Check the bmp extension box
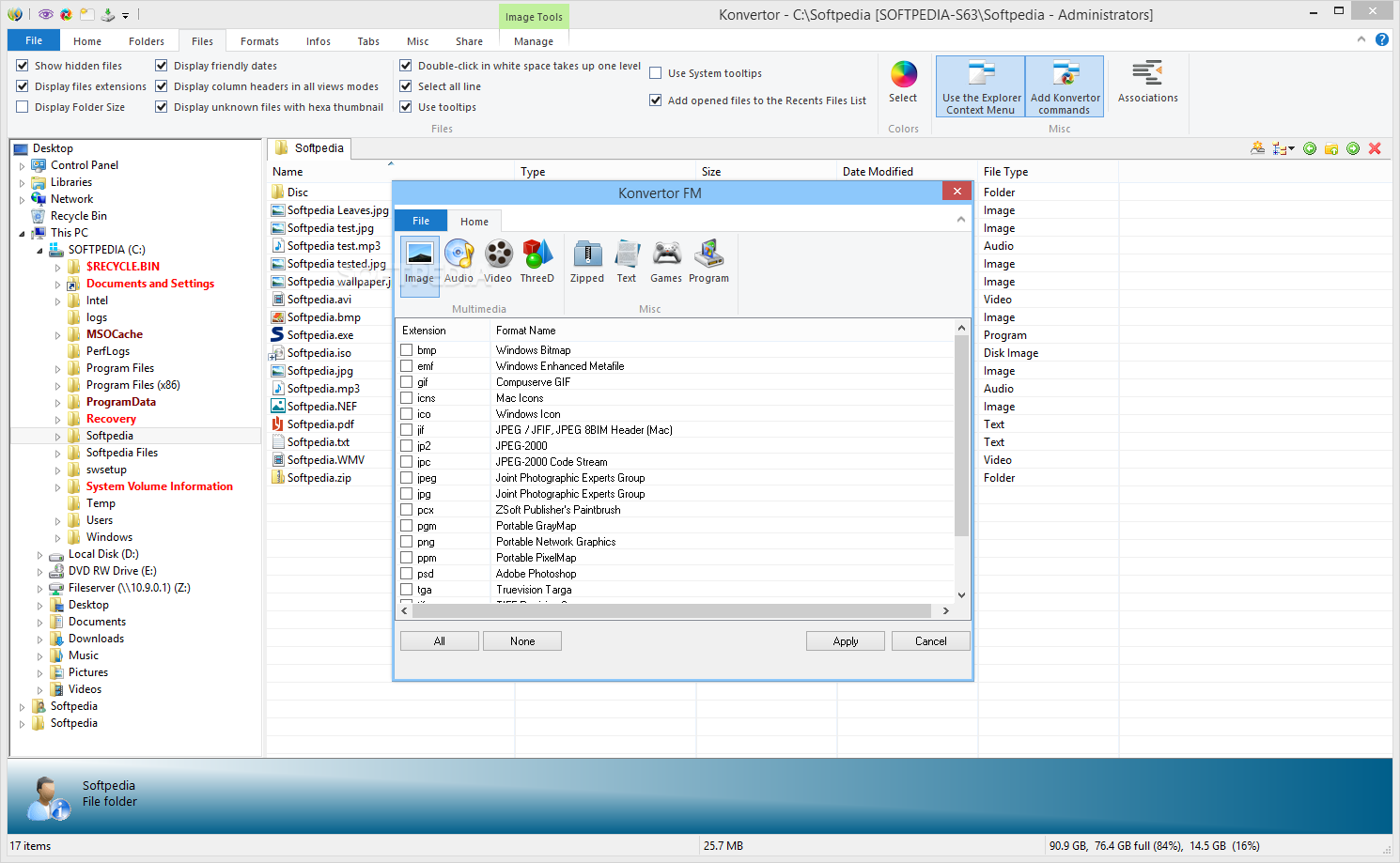 tap(407, 350)
